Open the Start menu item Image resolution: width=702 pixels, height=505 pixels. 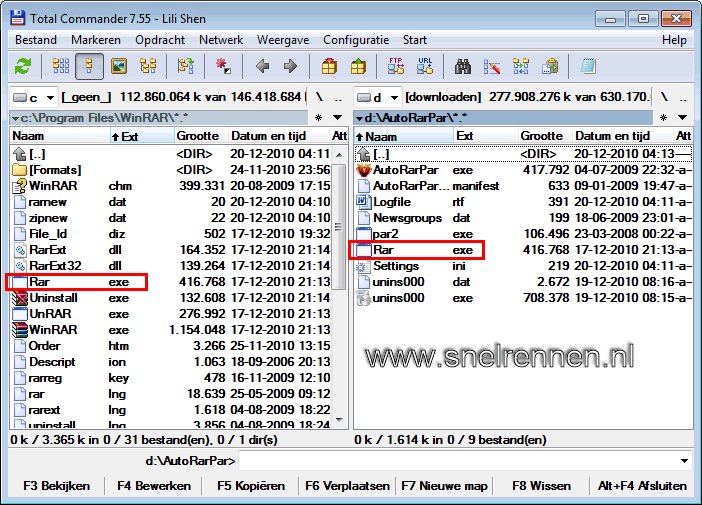(x=415, y=40)
